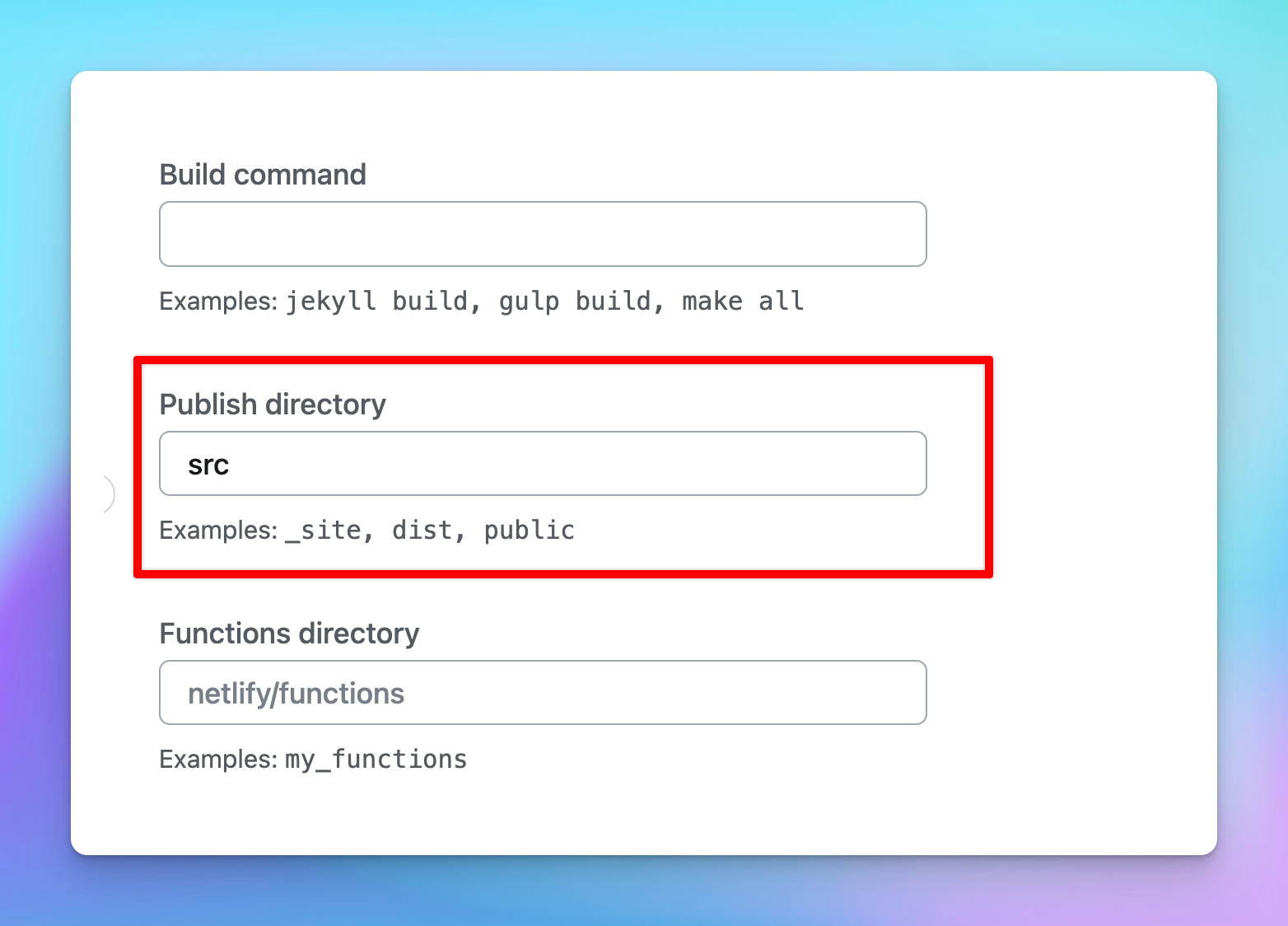Click the red highlight box border
Image resolution: width=1288 pixels, height=926 pixels.
(x=564, y=358)
